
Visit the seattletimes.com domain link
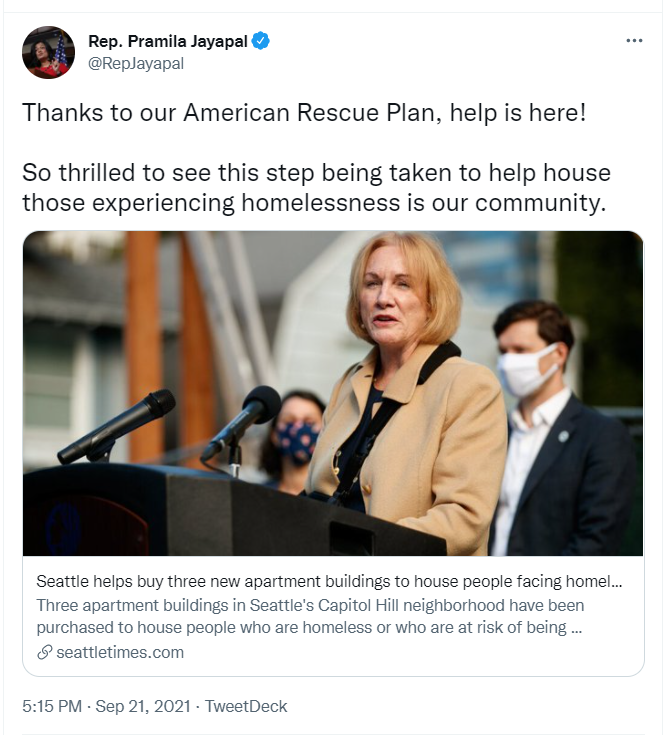120,652
